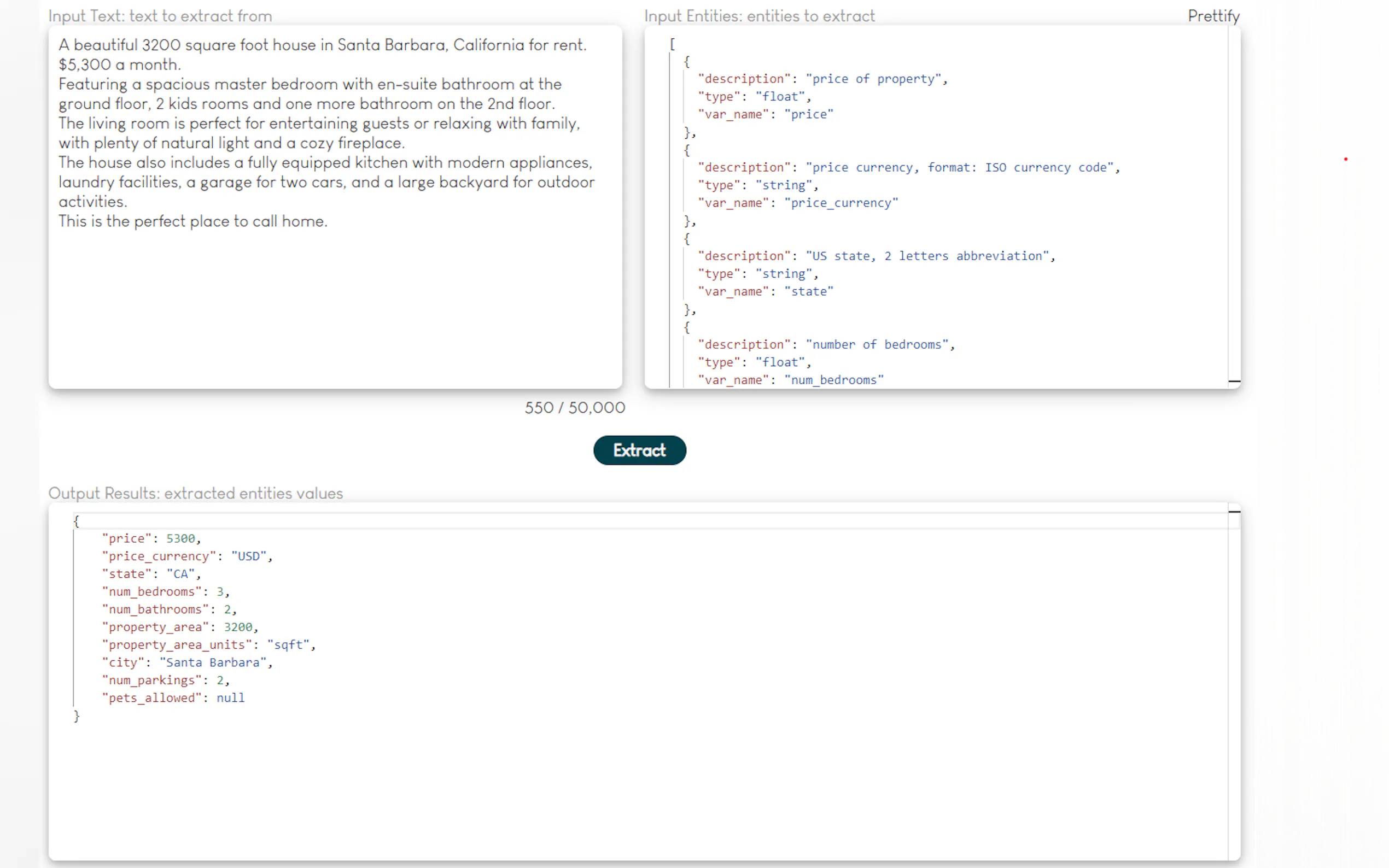Click the Prettify link
This screenshot has width=1389, height=868.
1213,16
